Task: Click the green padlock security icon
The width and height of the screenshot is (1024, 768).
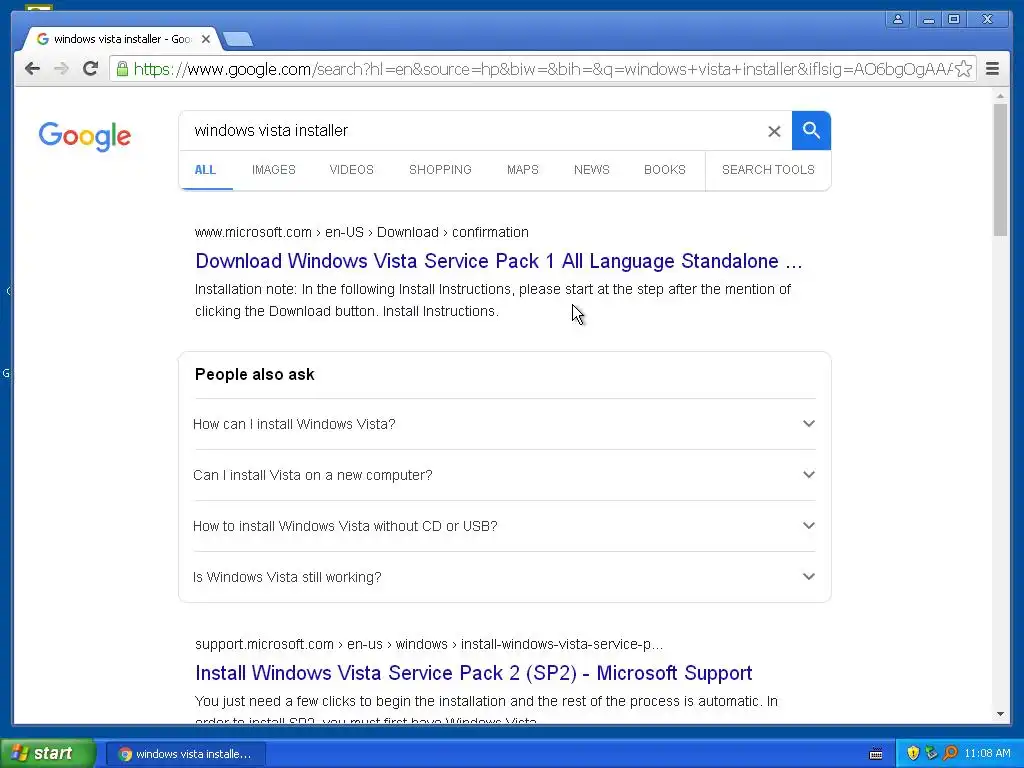Action: pos(122,69)
